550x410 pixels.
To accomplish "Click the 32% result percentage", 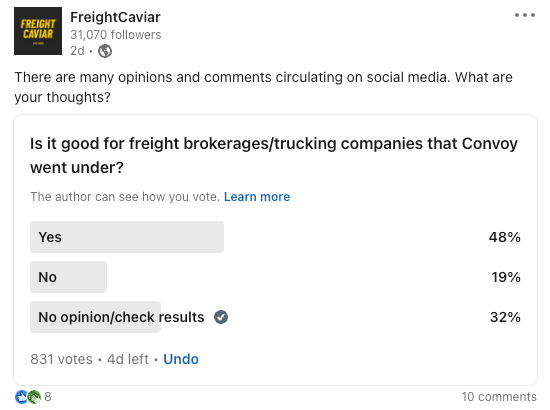I will pyautogui.click(x=505, y=317).
